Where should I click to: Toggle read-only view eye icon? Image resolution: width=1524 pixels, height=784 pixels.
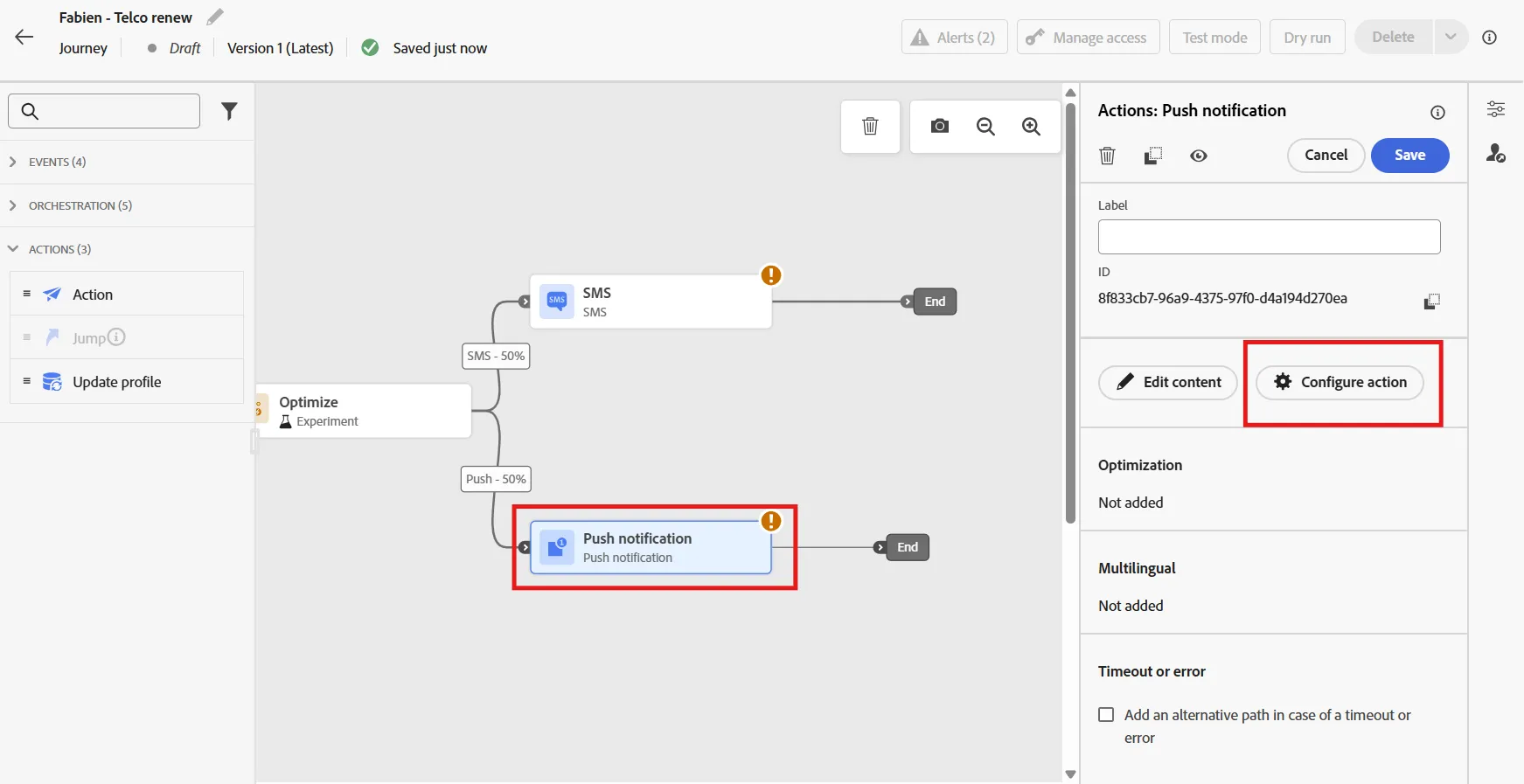(x=1199, y=156)
